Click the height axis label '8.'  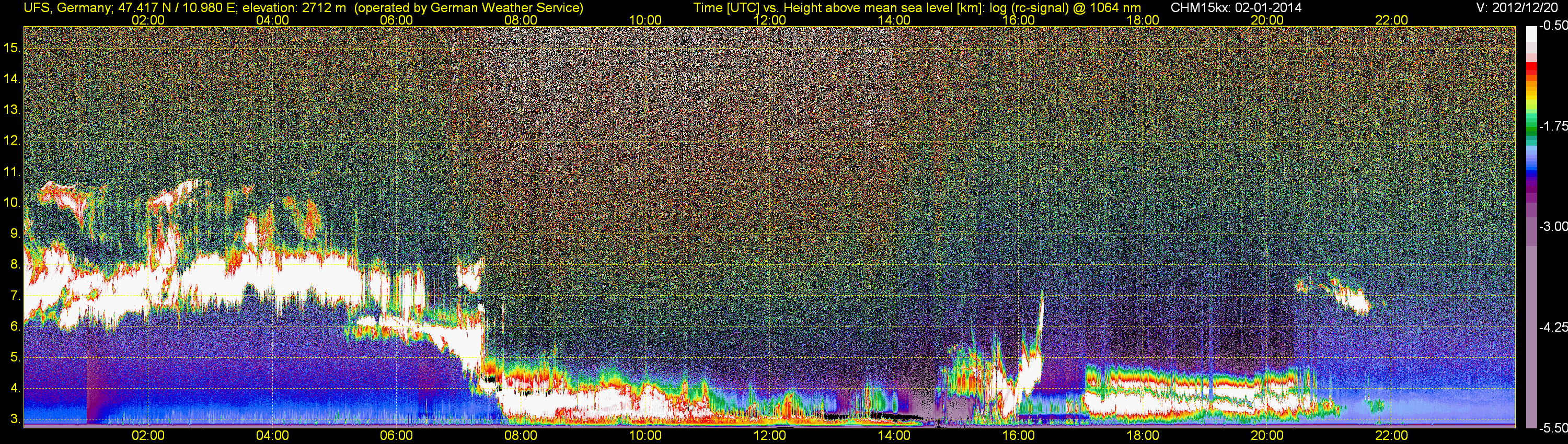(x=16, y=265)
